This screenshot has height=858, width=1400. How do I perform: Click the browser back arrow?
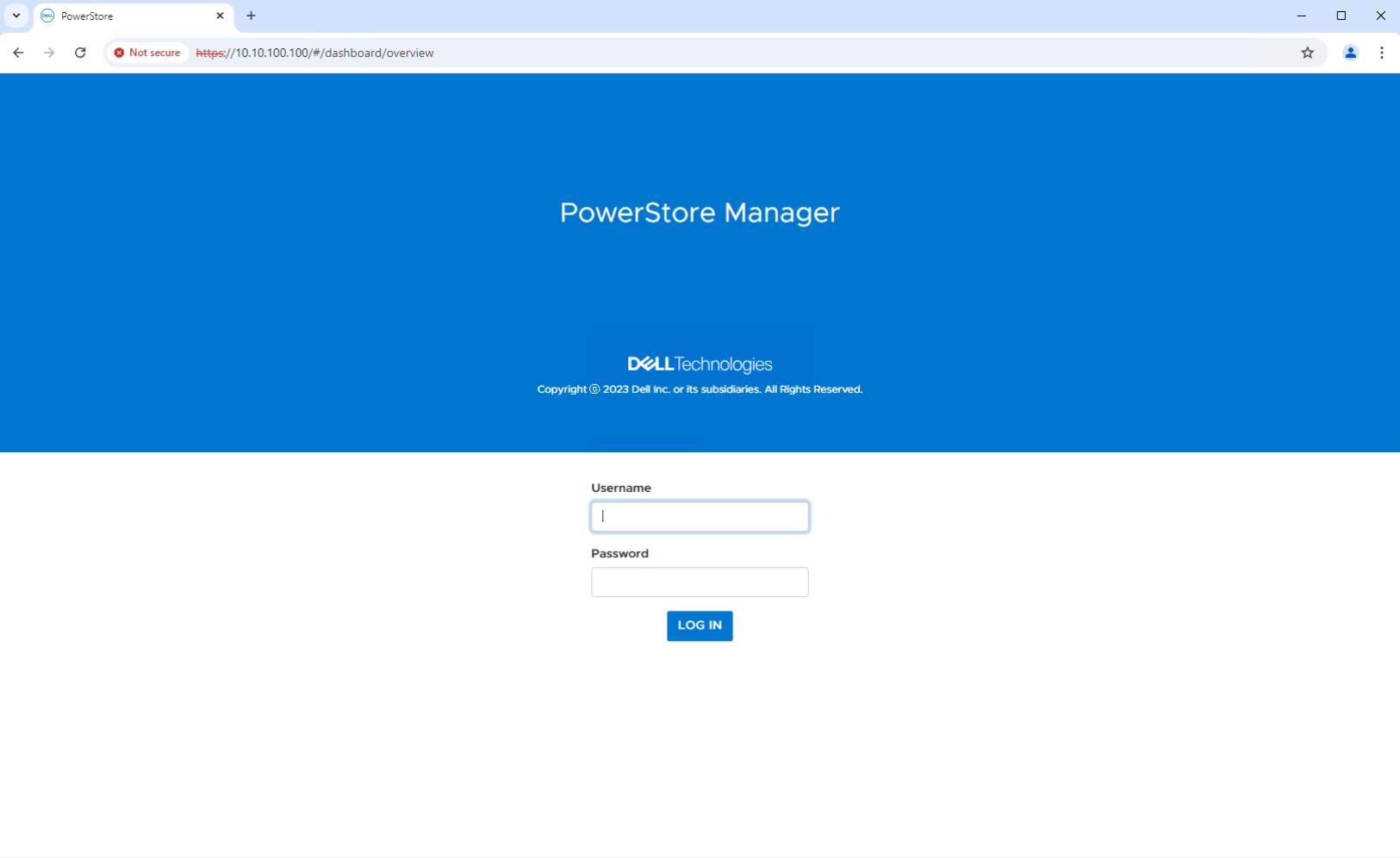point(18,53)
